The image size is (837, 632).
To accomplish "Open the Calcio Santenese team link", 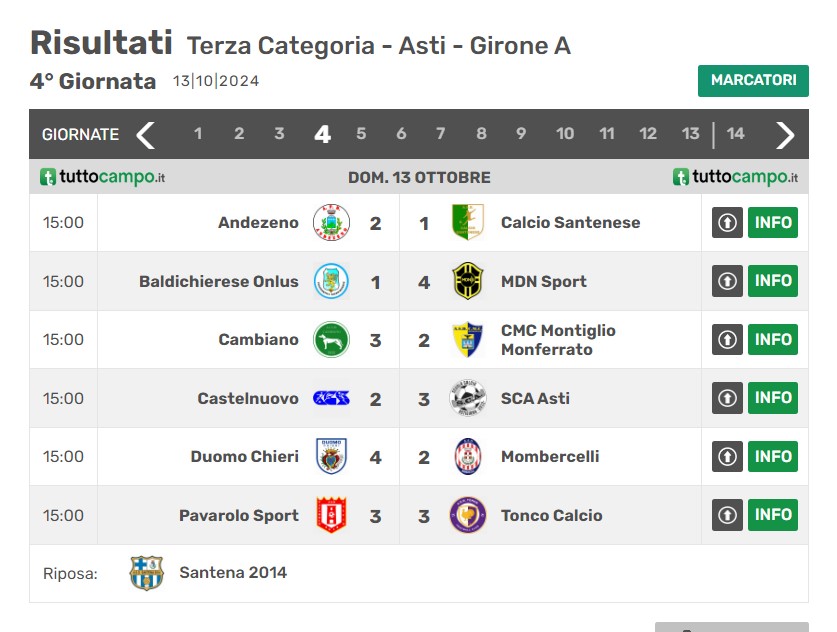I will click(570, 223).
